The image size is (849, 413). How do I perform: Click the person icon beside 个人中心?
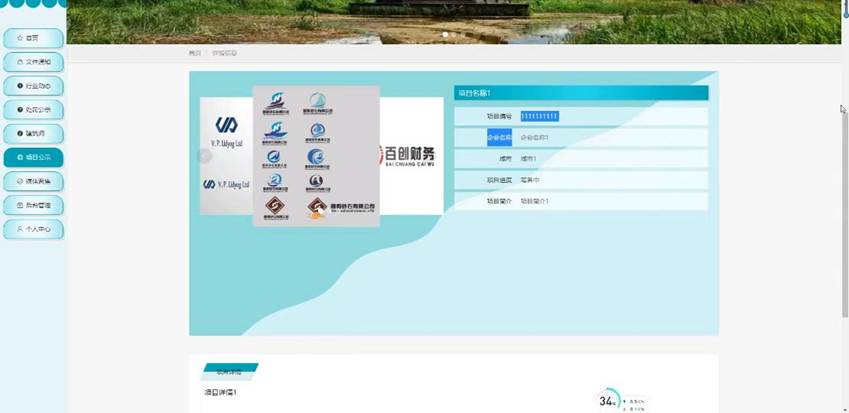point(20,229)
